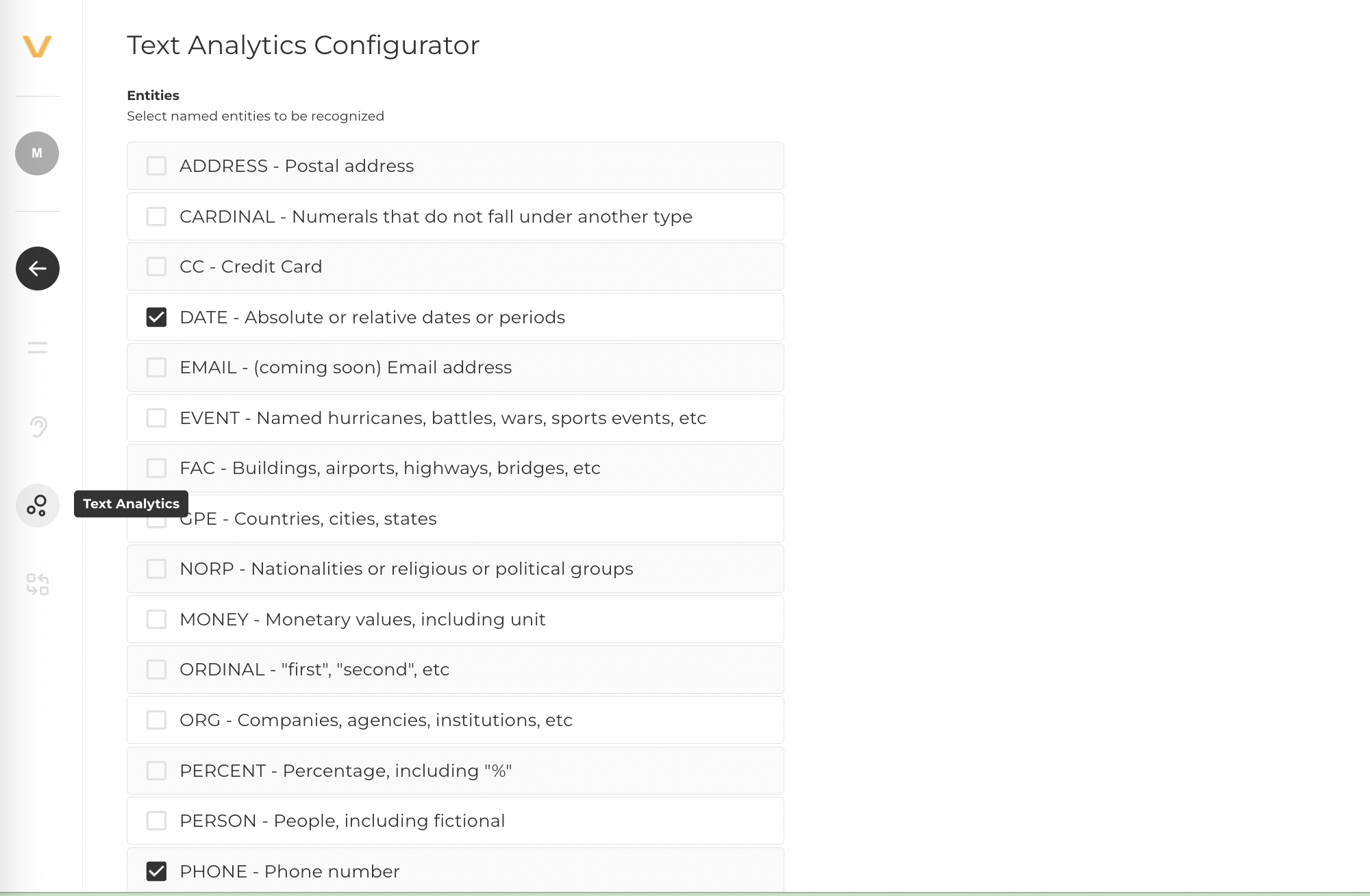
Task: Click the back arrow button
Action: click(x=38, y=269)
